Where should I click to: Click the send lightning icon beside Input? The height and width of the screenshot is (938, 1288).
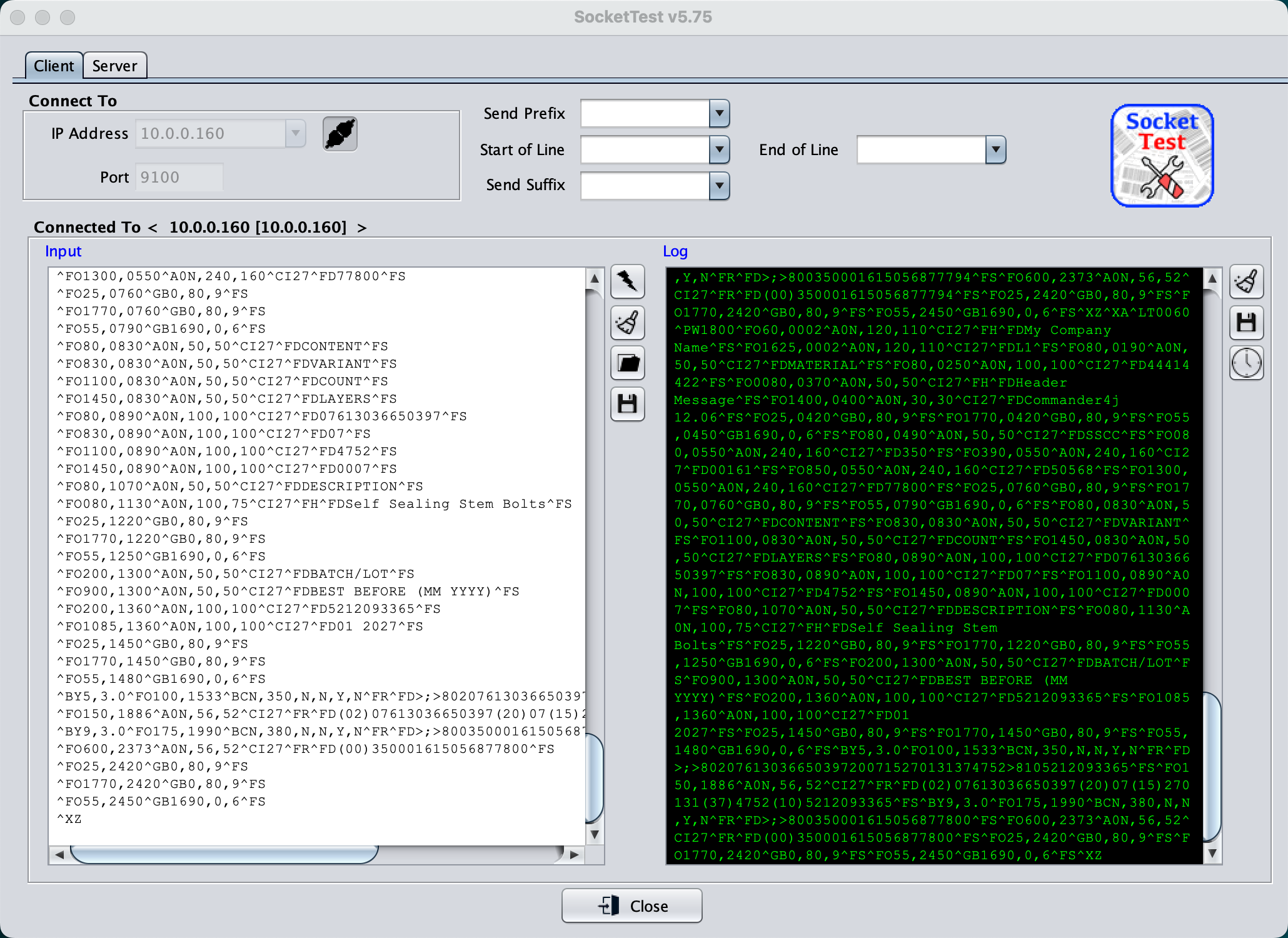(x=627, y=282)
